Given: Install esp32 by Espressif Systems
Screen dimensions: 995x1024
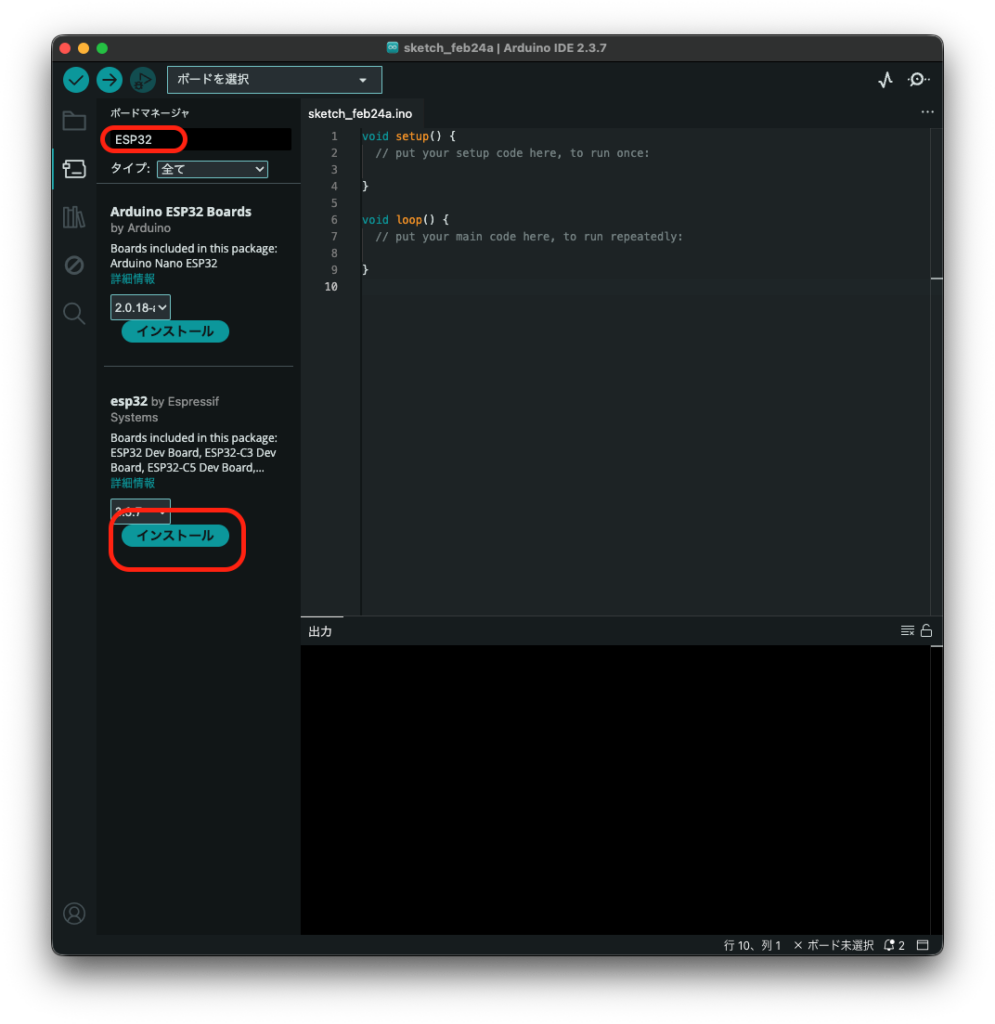Looking at the screenshot, I should coord(175,536).
